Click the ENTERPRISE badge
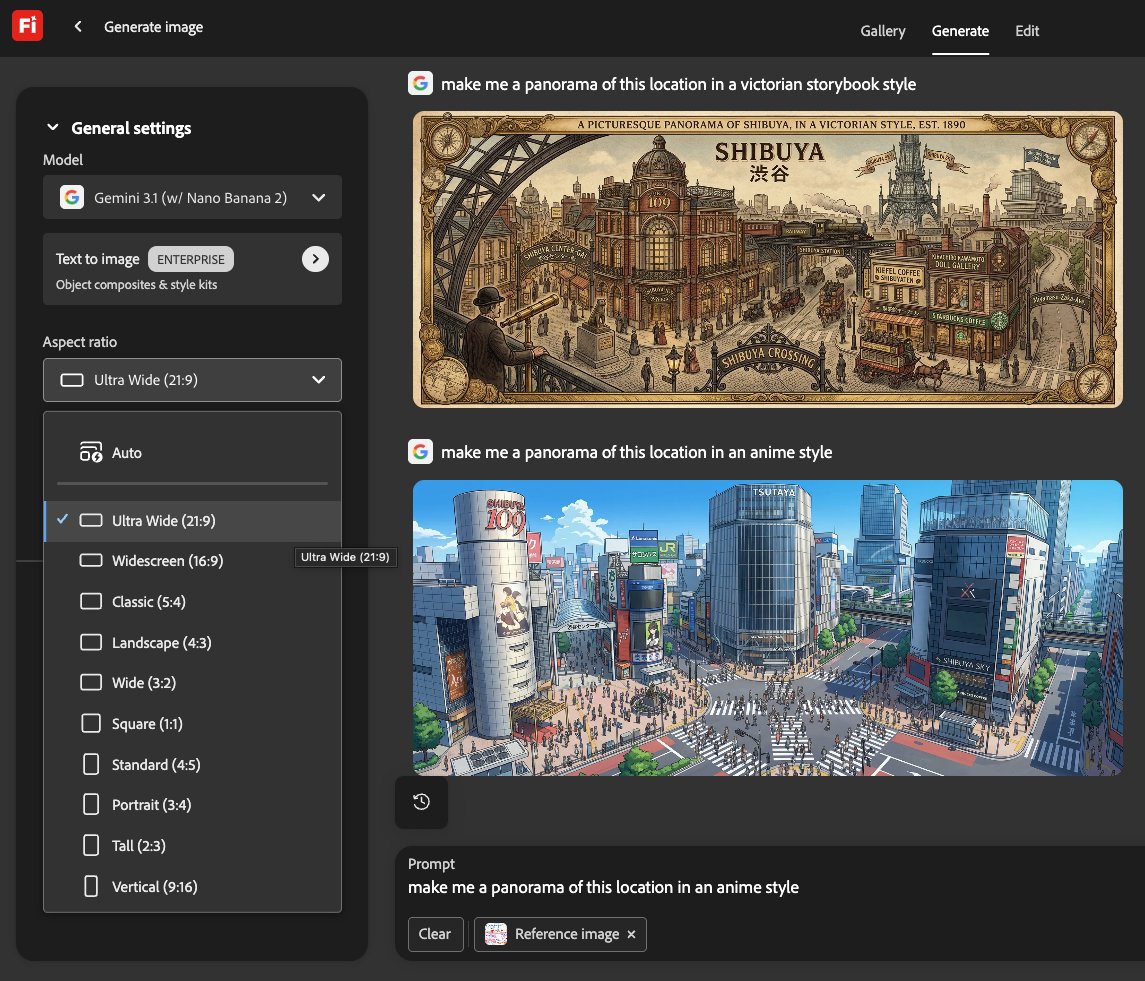This screenshot has width=1145, height=981. (x=191, y=259)
